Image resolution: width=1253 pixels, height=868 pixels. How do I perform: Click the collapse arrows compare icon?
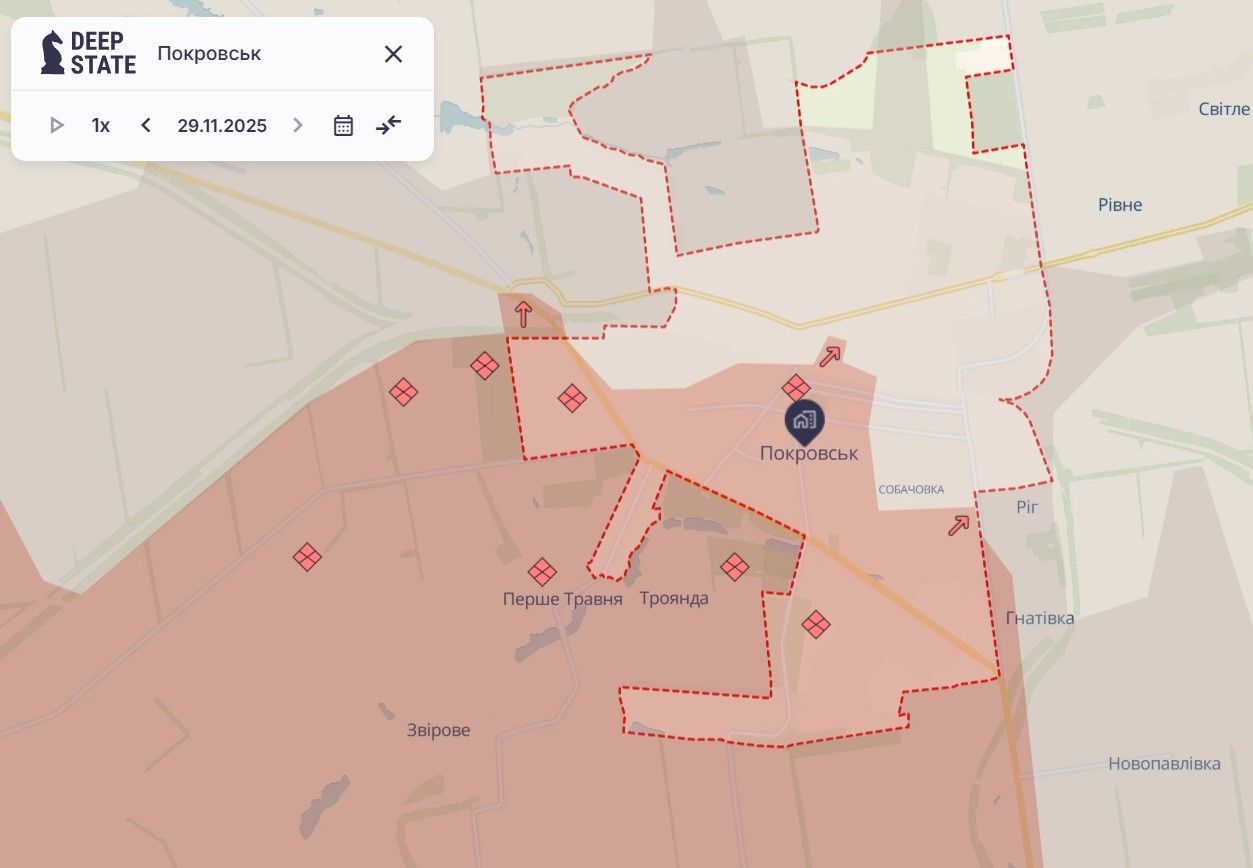(x=388, y=126)
